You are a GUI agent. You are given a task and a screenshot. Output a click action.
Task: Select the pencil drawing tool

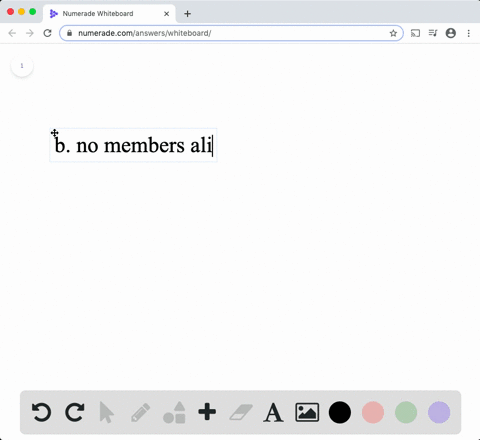click(140, 412)
